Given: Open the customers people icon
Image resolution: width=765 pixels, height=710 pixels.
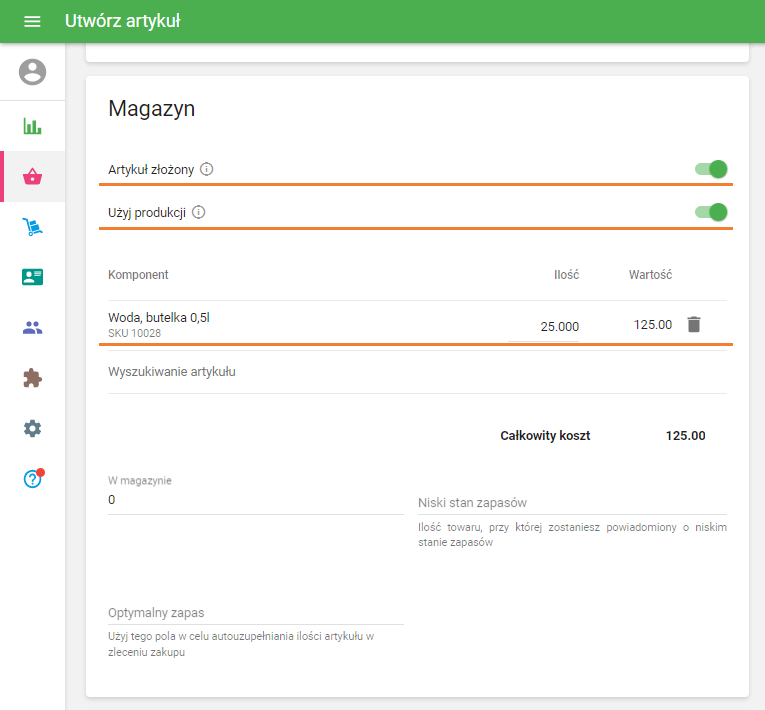Looking at the screenshot, I should (33, 327).
